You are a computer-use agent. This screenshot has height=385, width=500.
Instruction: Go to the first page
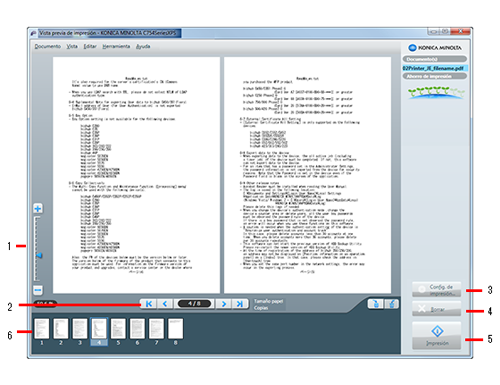coord(149,304)
